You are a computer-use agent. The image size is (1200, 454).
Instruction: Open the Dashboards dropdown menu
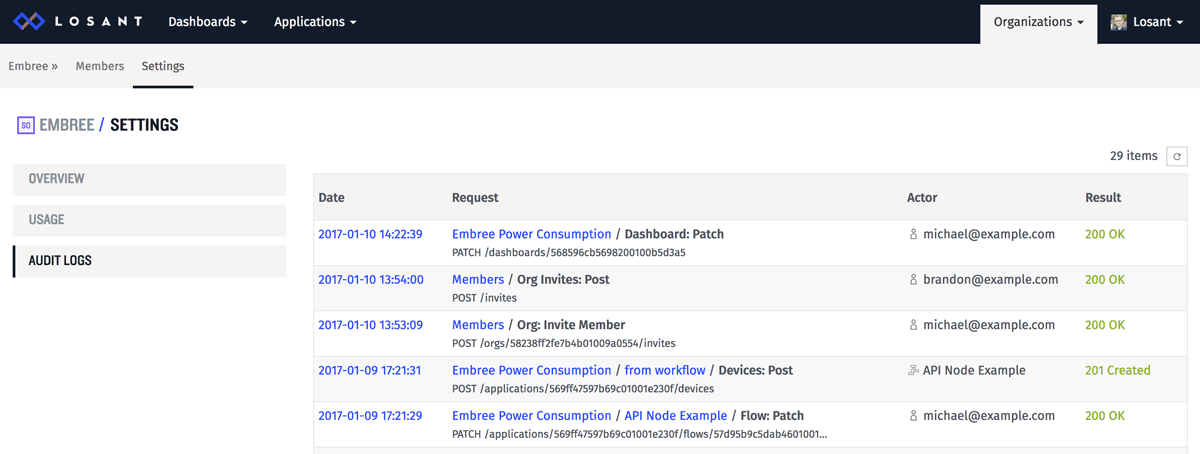[x=208, y=22]
